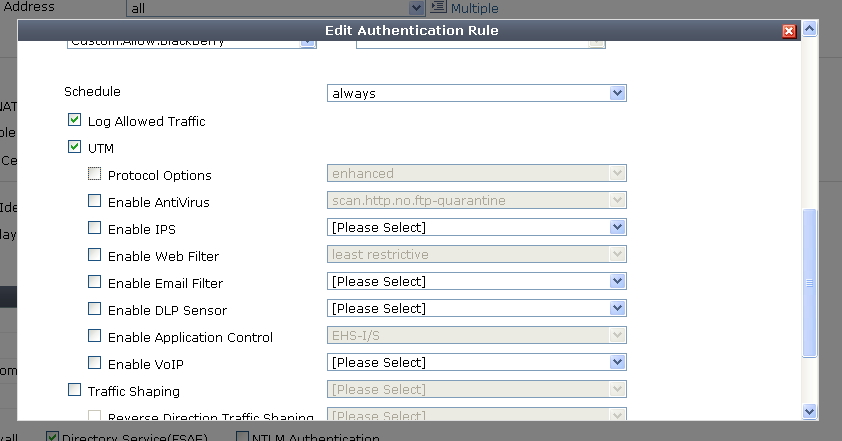Viewport: 842px width, 441px height.
Task: Uncheck Log Allowed Traffic
Action: (x=75, y=120)
